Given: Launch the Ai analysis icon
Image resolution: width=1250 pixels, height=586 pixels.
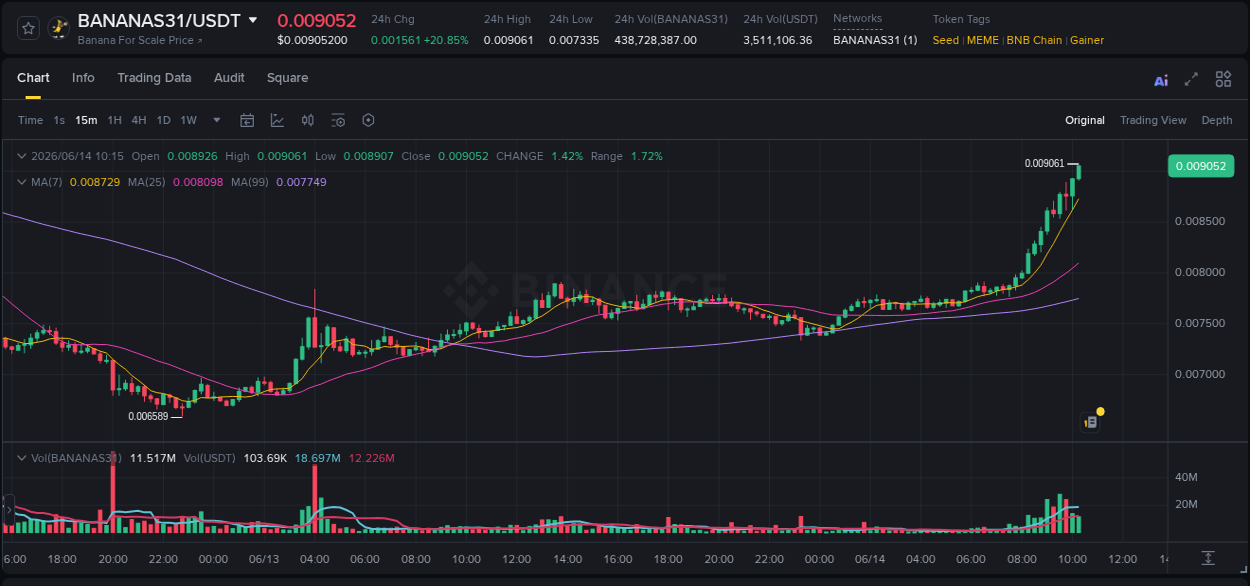Looking at the screenshot, I should (x=1161, y=80).
